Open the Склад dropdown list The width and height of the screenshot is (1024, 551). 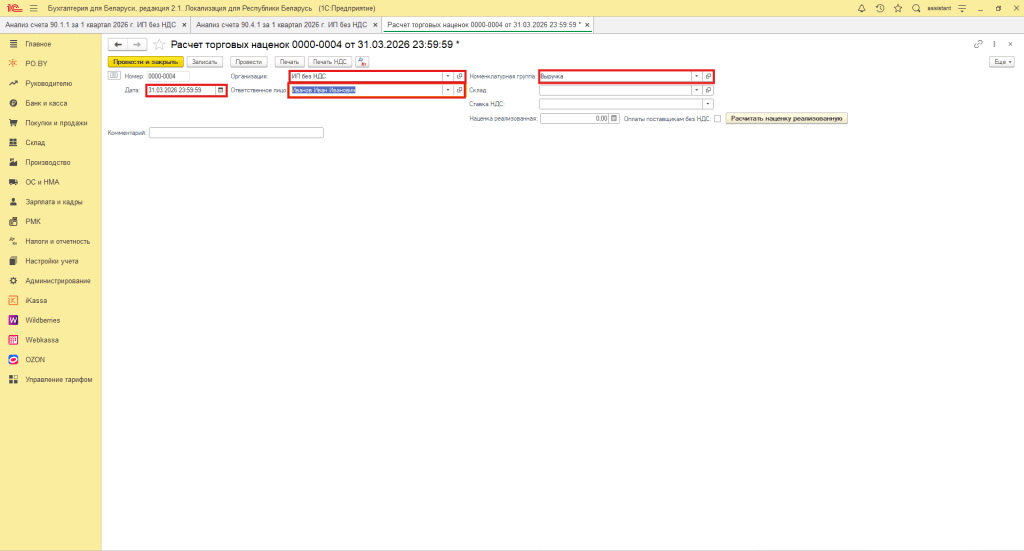(696, 90)
